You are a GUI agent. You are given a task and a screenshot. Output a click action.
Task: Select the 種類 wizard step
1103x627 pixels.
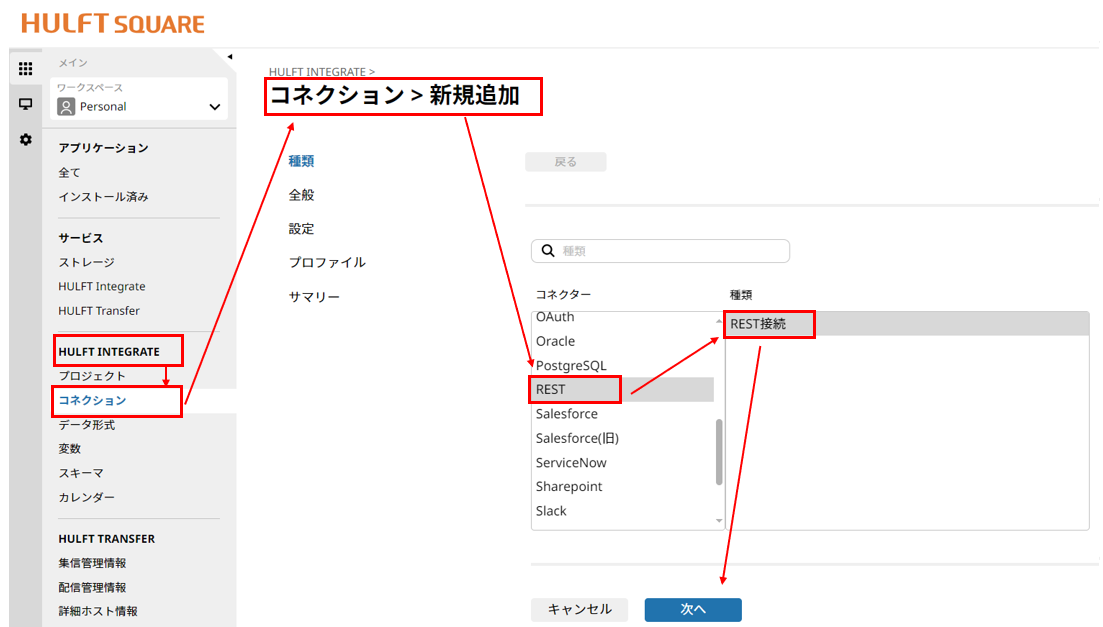pos(301,161)
